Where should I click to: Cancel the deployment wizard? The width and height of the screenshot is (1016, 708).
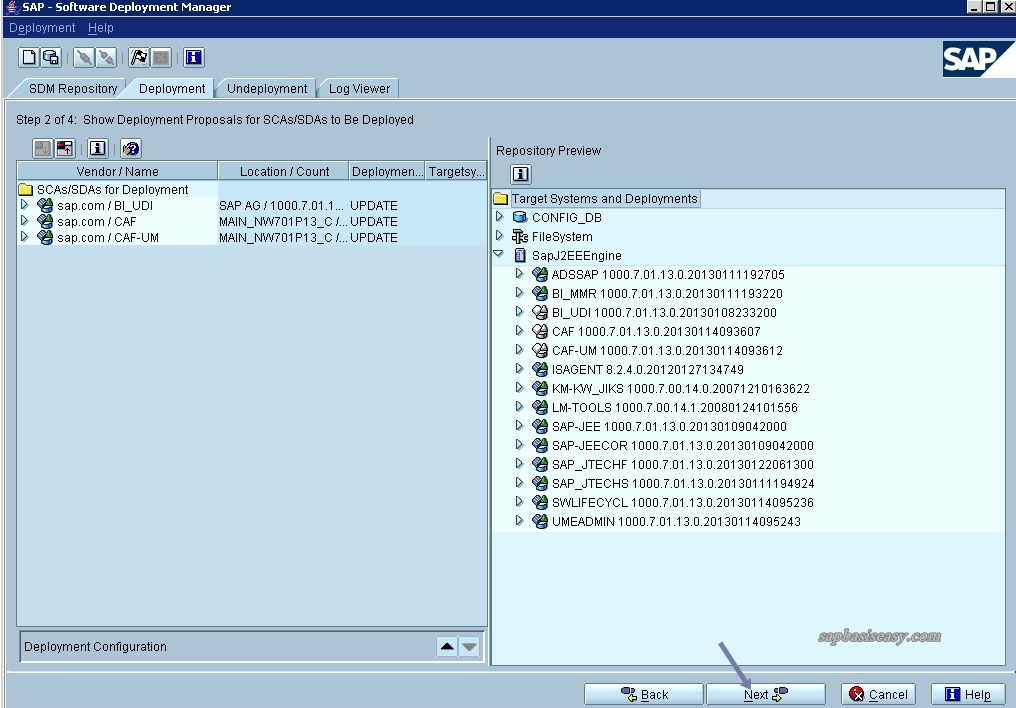877,693
